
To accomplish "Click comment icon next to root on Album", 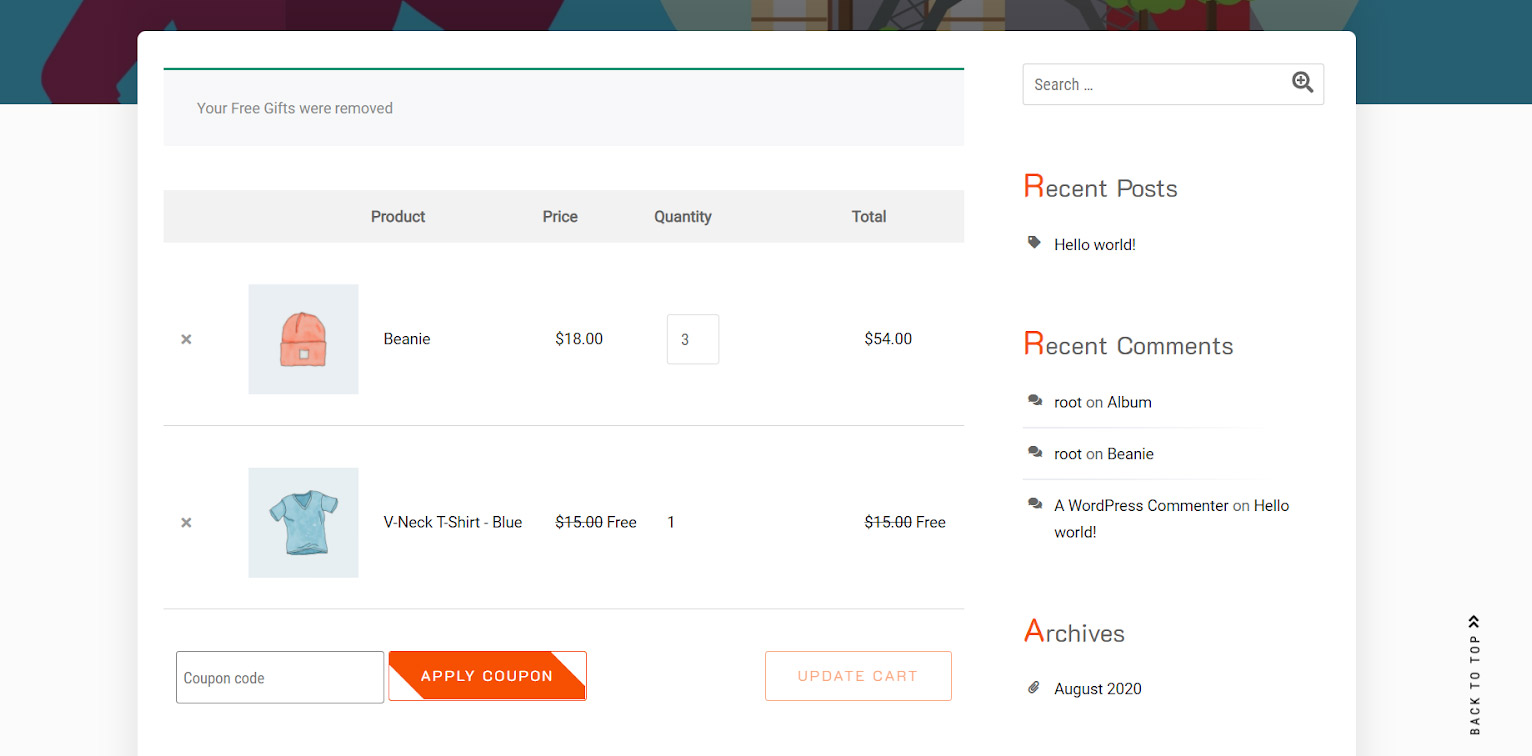I will pos(1035,401).
